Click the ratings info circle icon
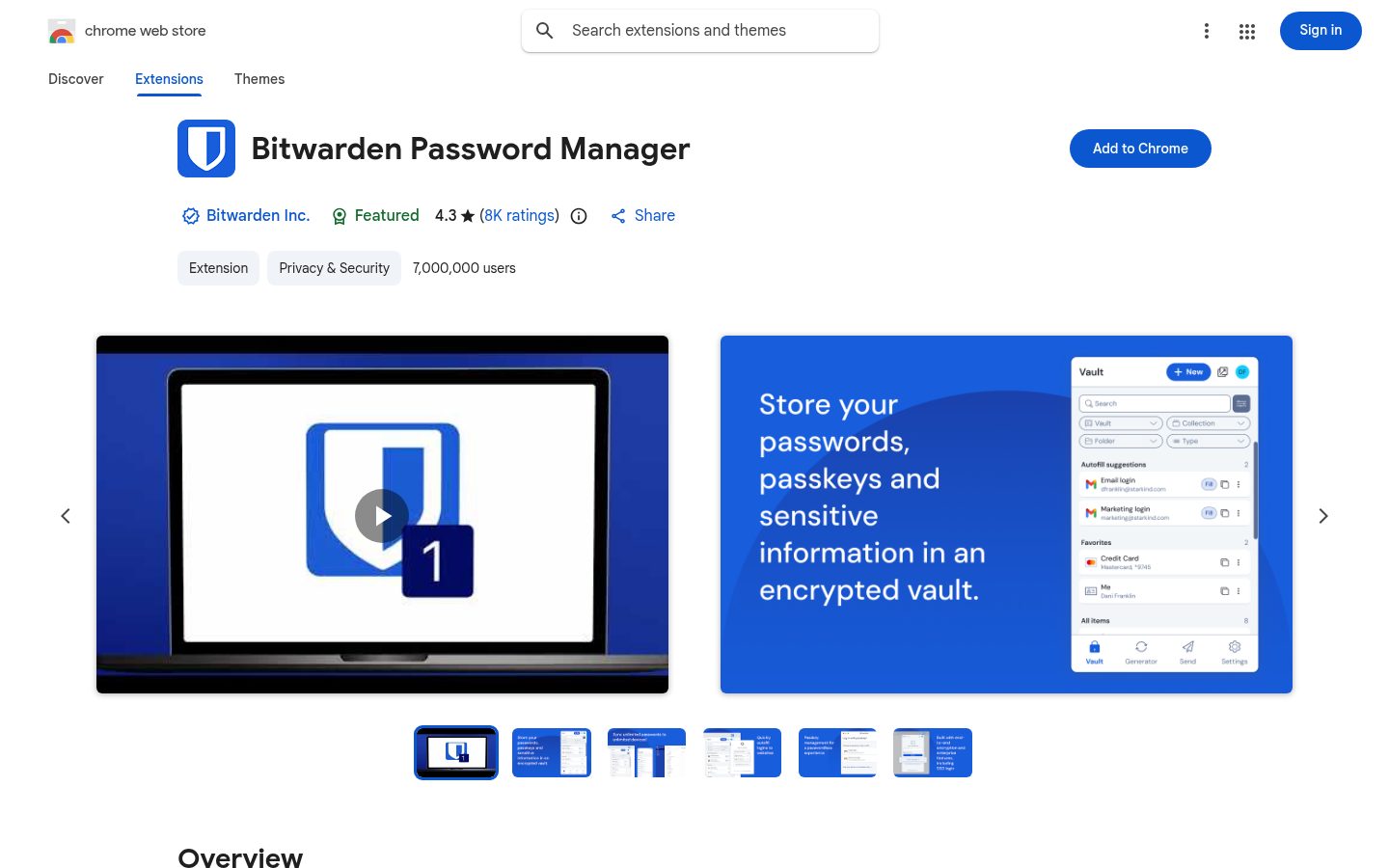1389x868 pixels. tap(579, 216)
